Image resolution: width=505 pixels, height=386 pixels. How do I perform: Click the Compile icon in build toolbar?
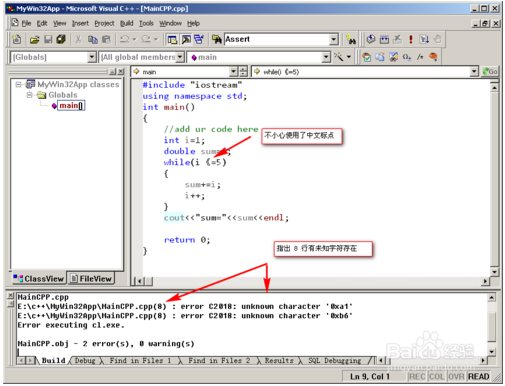371,39
